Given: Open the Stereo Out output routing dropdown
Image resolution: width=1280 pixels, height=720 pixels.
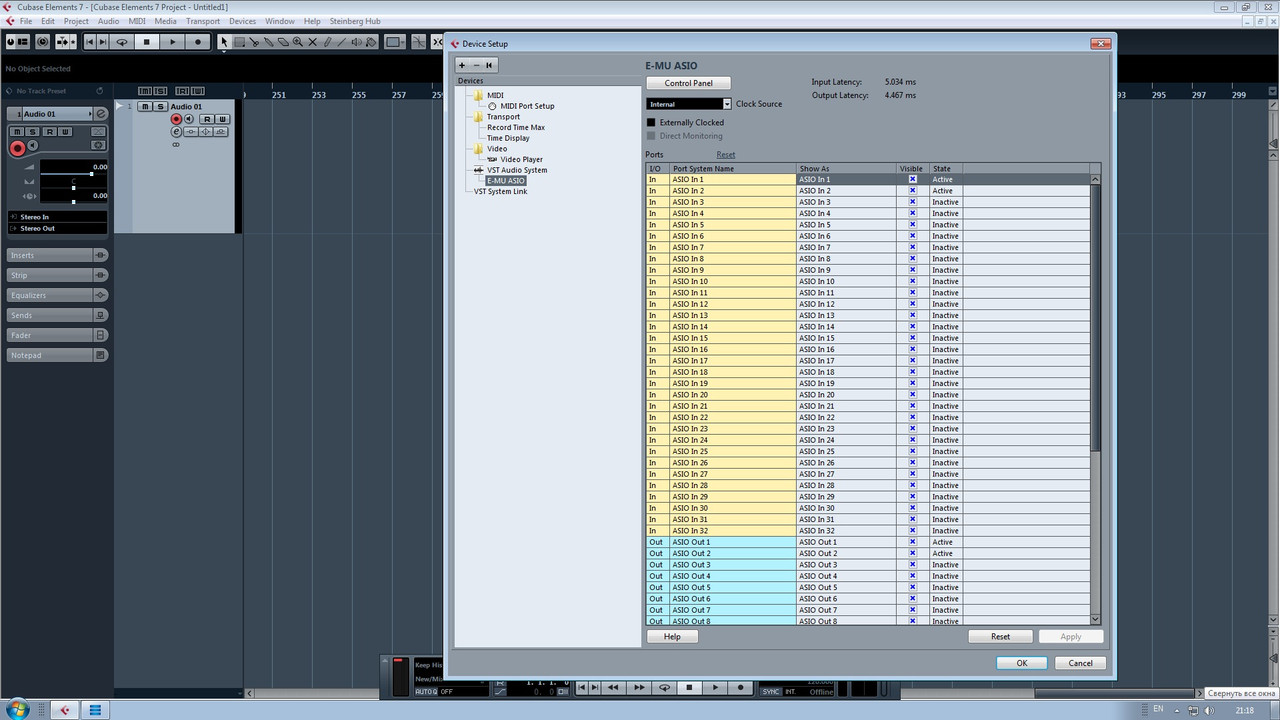Looking at the screenshot, I should pyautogui.click(x=57, y=228).
